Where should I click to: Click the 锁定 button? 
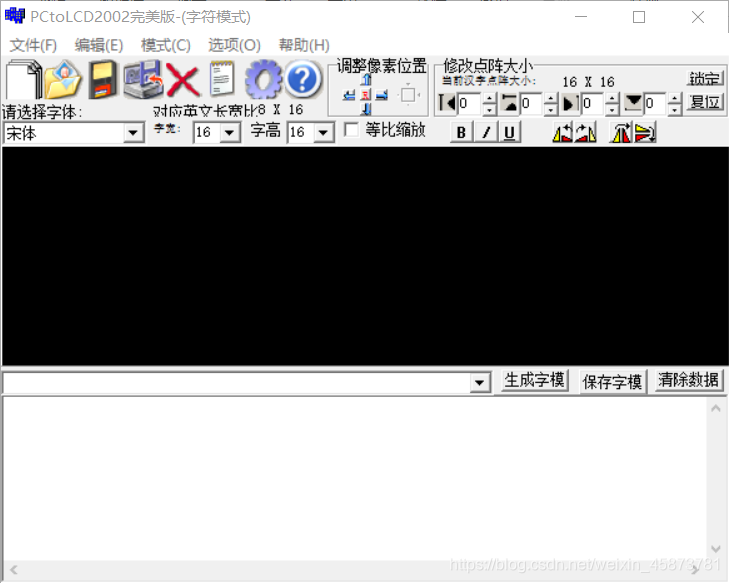pyautogui.click(x=705, y=78)
